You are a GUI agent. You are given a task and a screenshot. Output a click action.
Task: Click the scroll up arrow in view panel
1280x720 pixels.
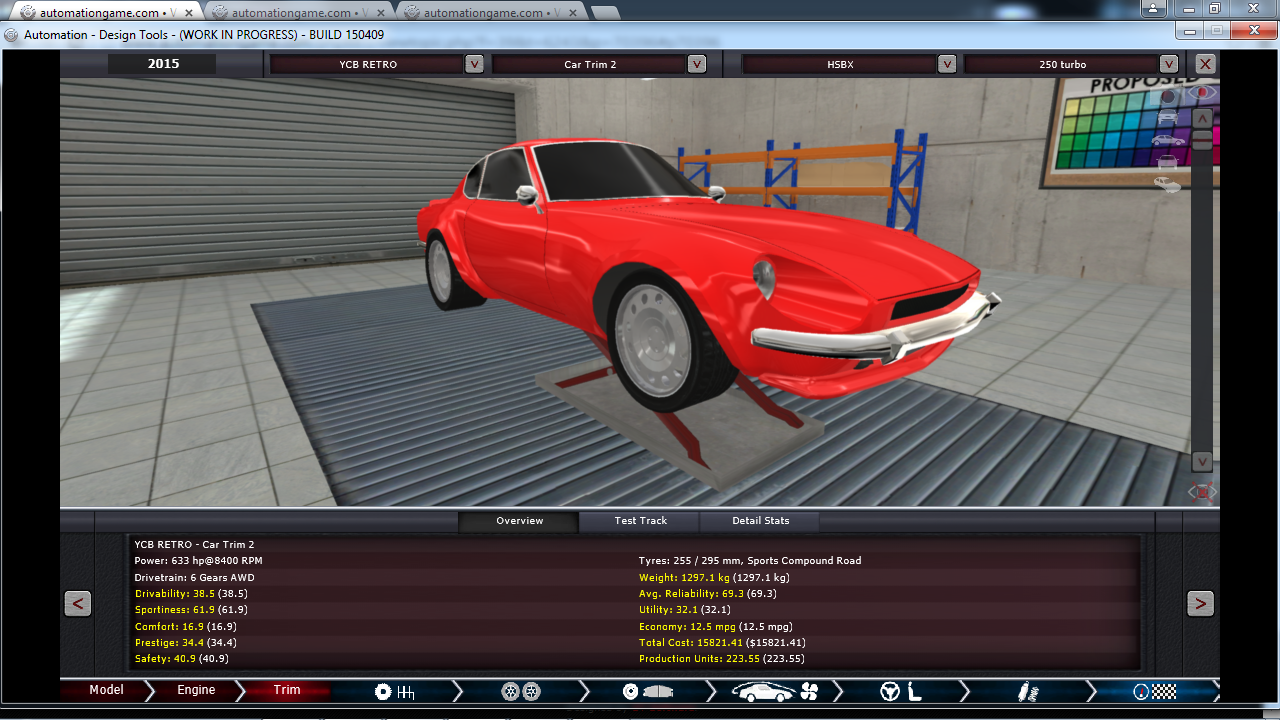point(1202,118)
